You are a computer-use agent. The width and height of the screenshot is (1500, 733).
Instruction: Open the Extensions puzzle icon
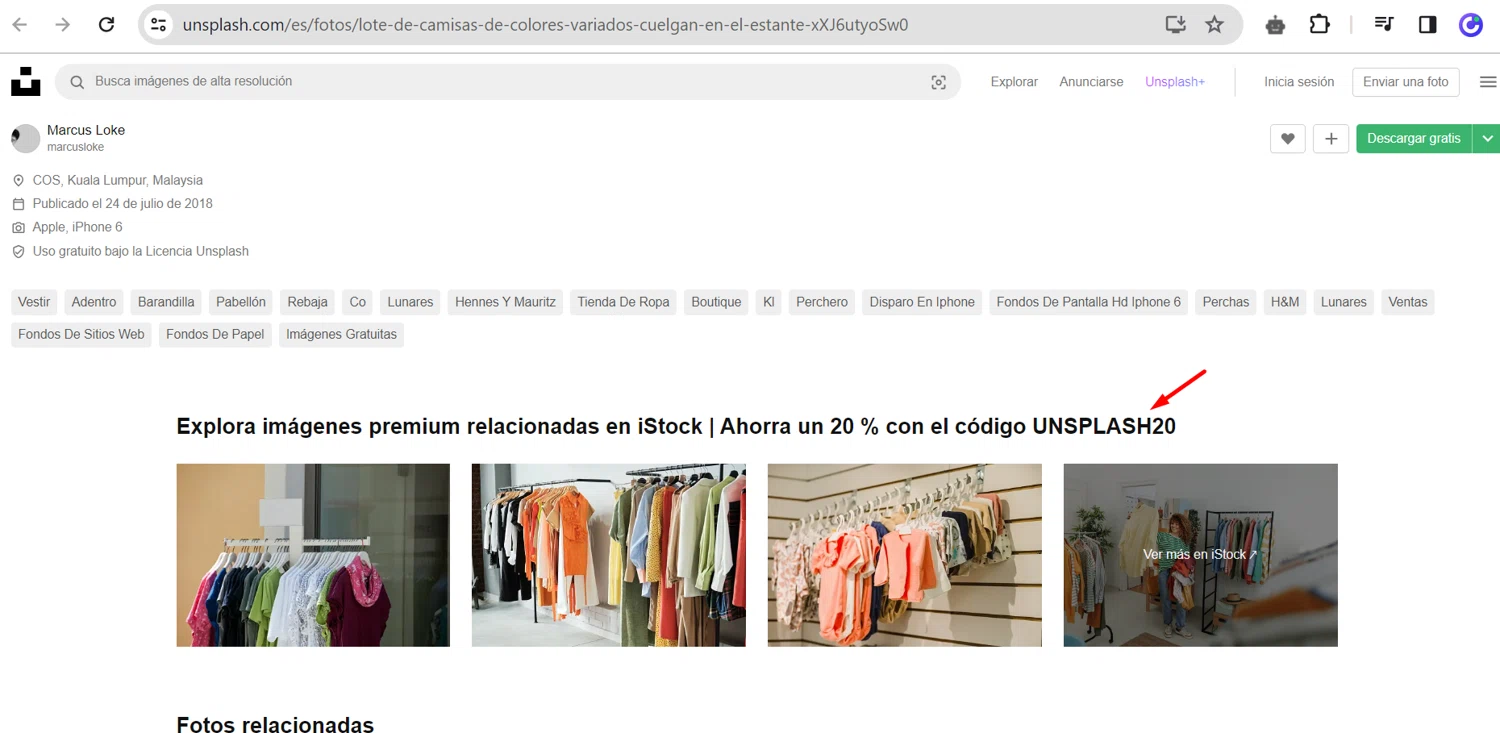tap(1320, 25)
